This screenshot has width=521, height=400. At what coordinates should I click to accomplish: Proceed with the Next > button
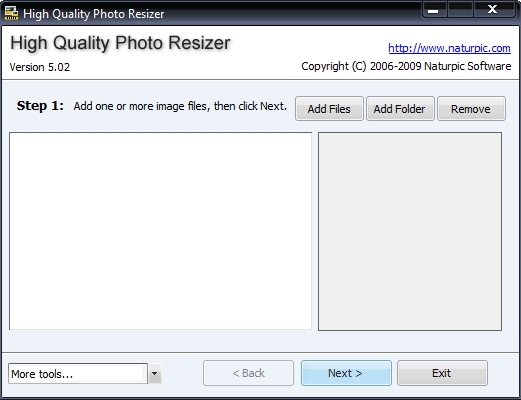coord(346,373)
